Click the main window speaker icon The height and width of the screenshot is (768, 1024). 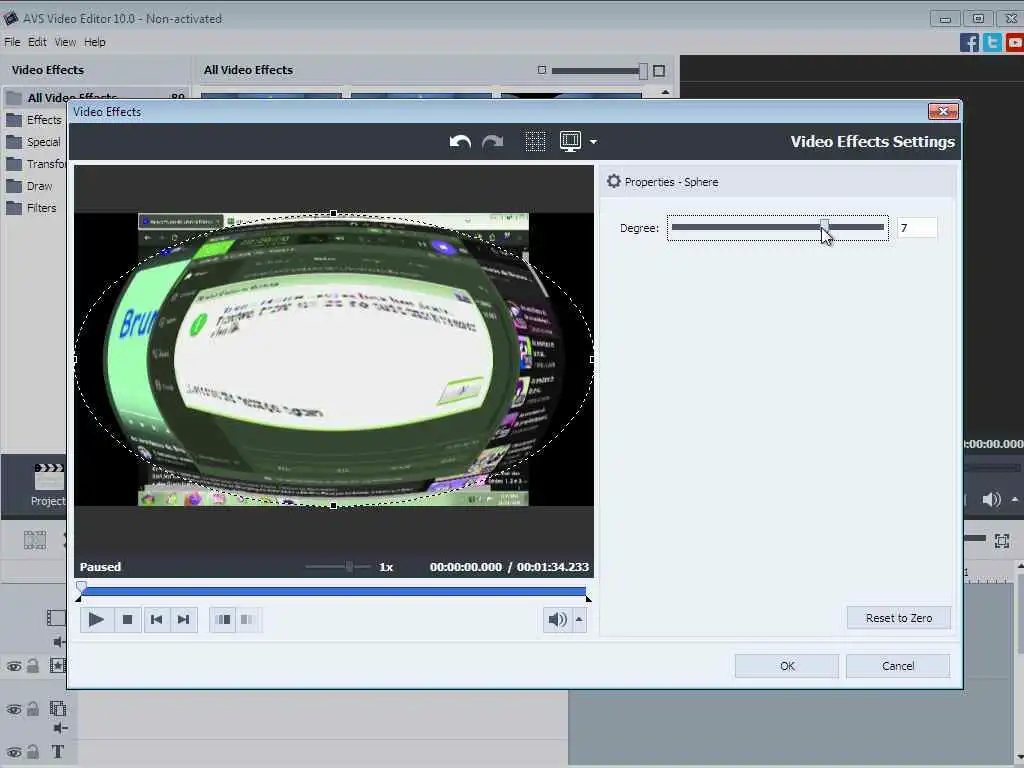(x=991, y=500)
